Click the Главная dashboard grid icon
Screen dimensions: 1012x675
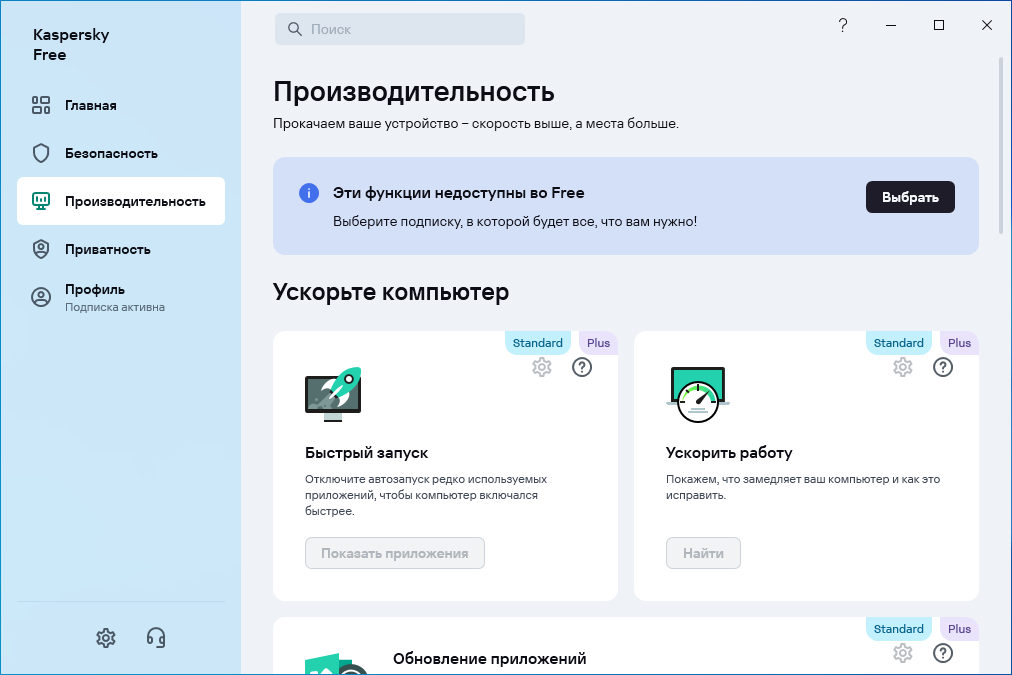tap(41, 105)
